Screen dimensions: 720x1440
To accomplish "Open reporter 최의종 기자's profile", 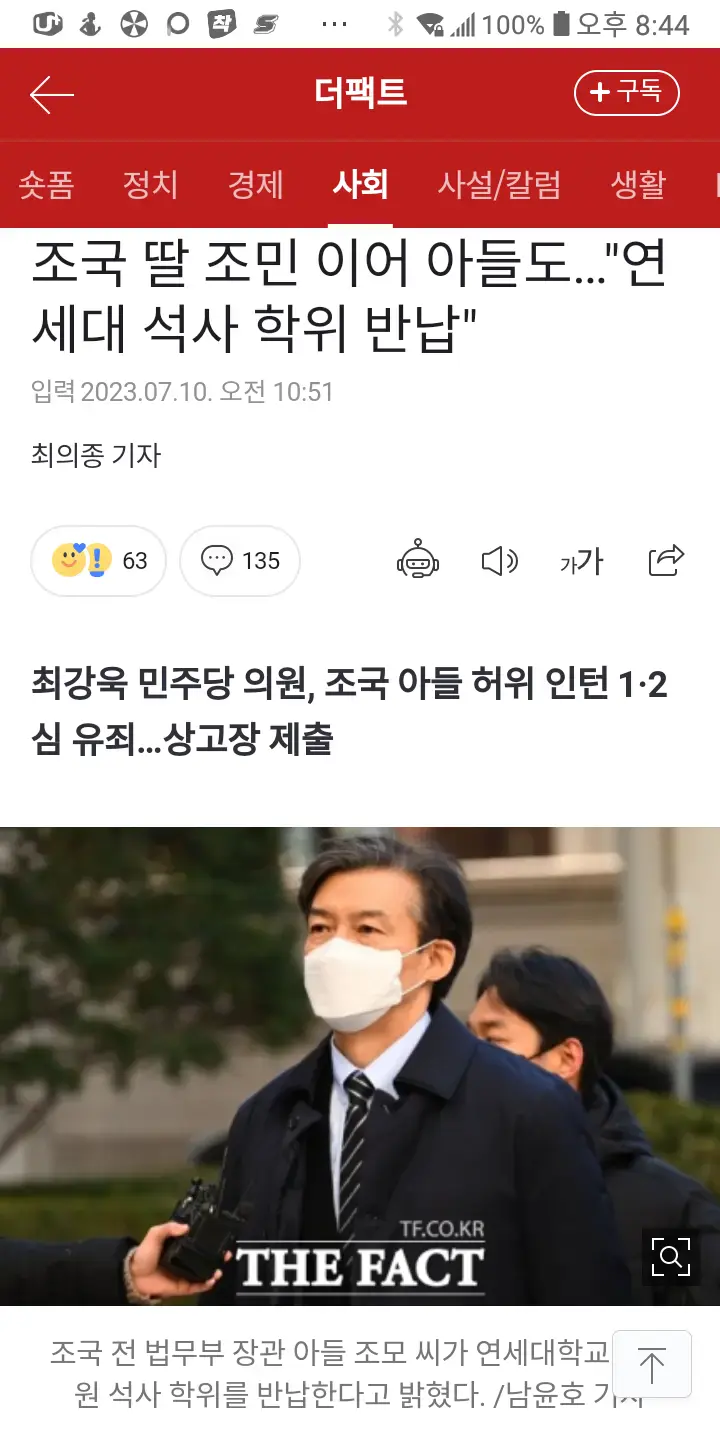I will click(x=96, y=456).
